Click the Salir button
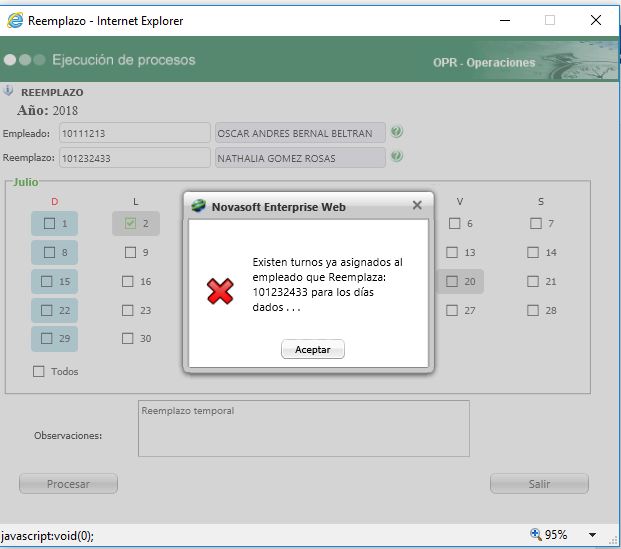Image resolution: width=621 pixels, height=549 pixels. click(x=539, y=484)
